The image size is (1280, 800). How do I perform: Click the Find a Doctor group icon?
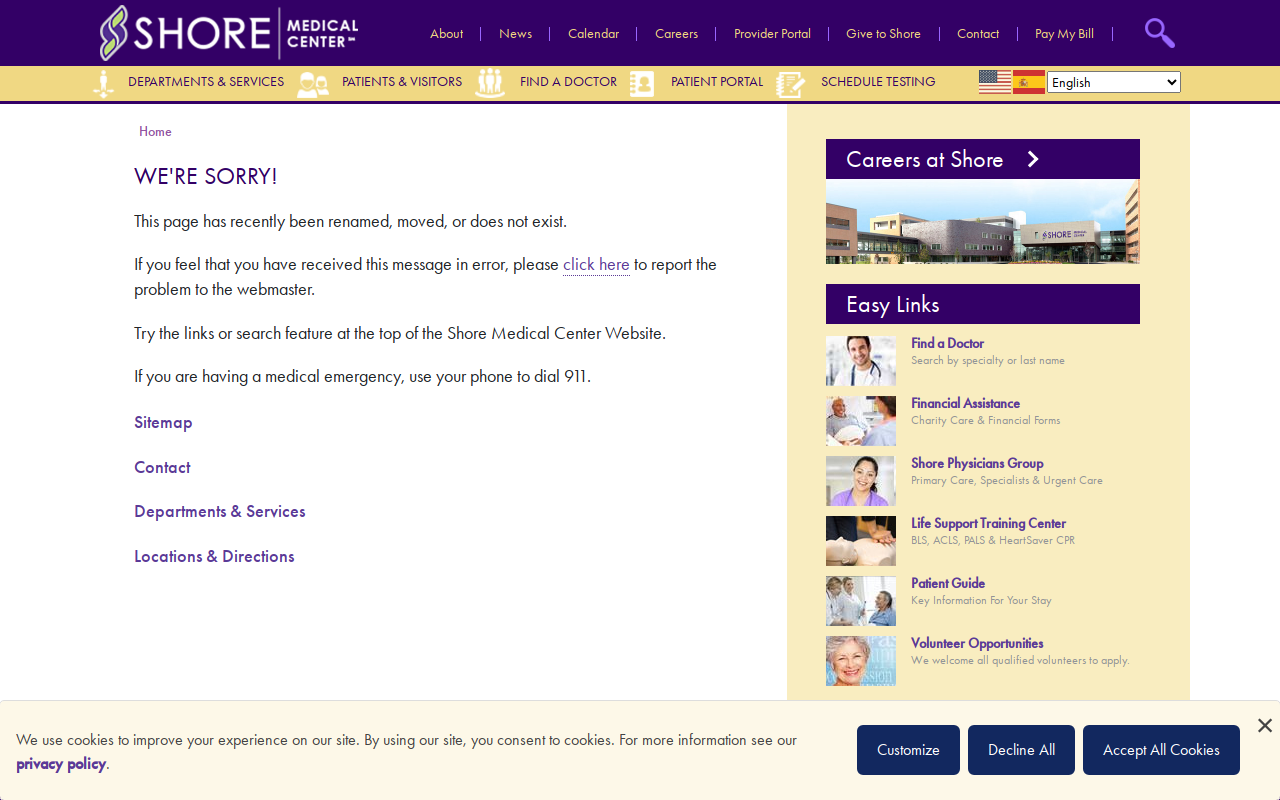coord(490,83)
